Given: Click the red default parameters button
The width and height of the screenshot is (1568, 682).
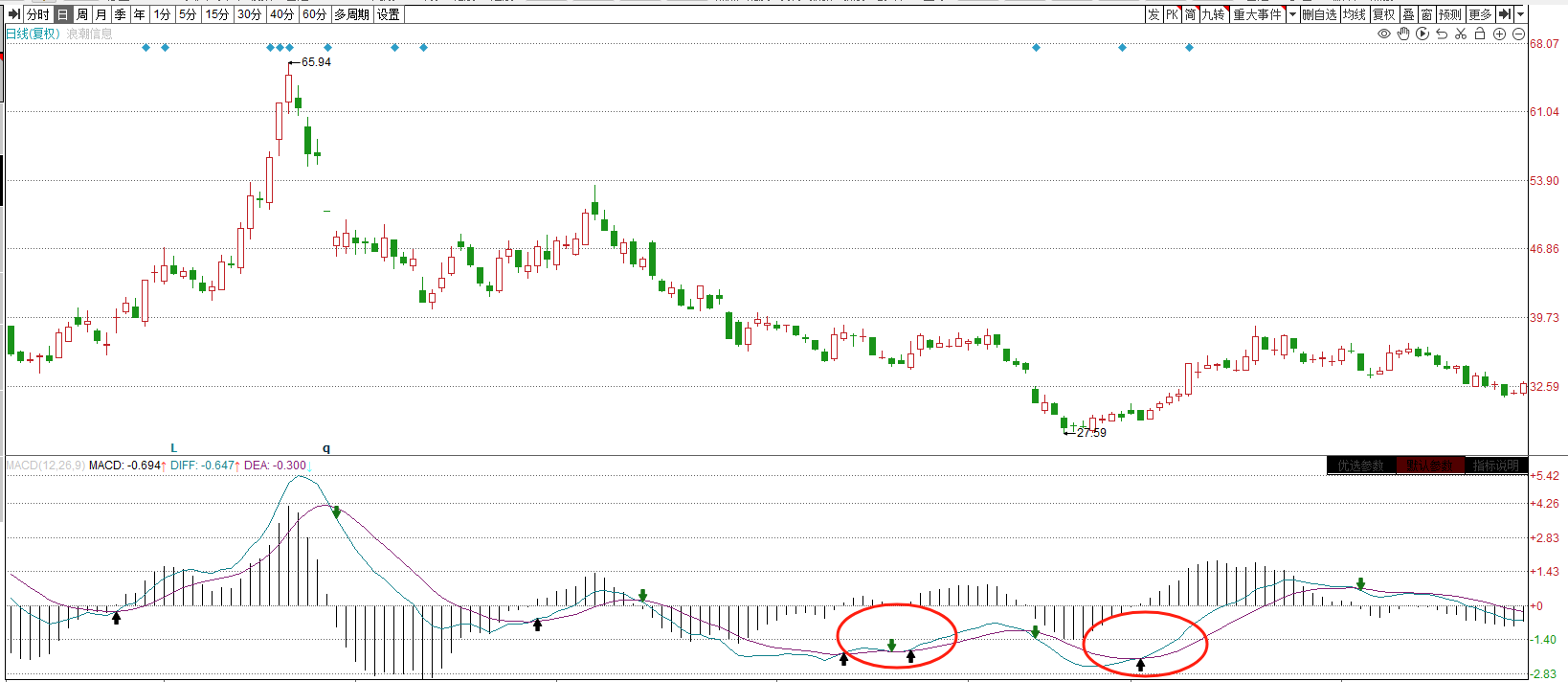Looking at the screenshot, I should 1429,466.
